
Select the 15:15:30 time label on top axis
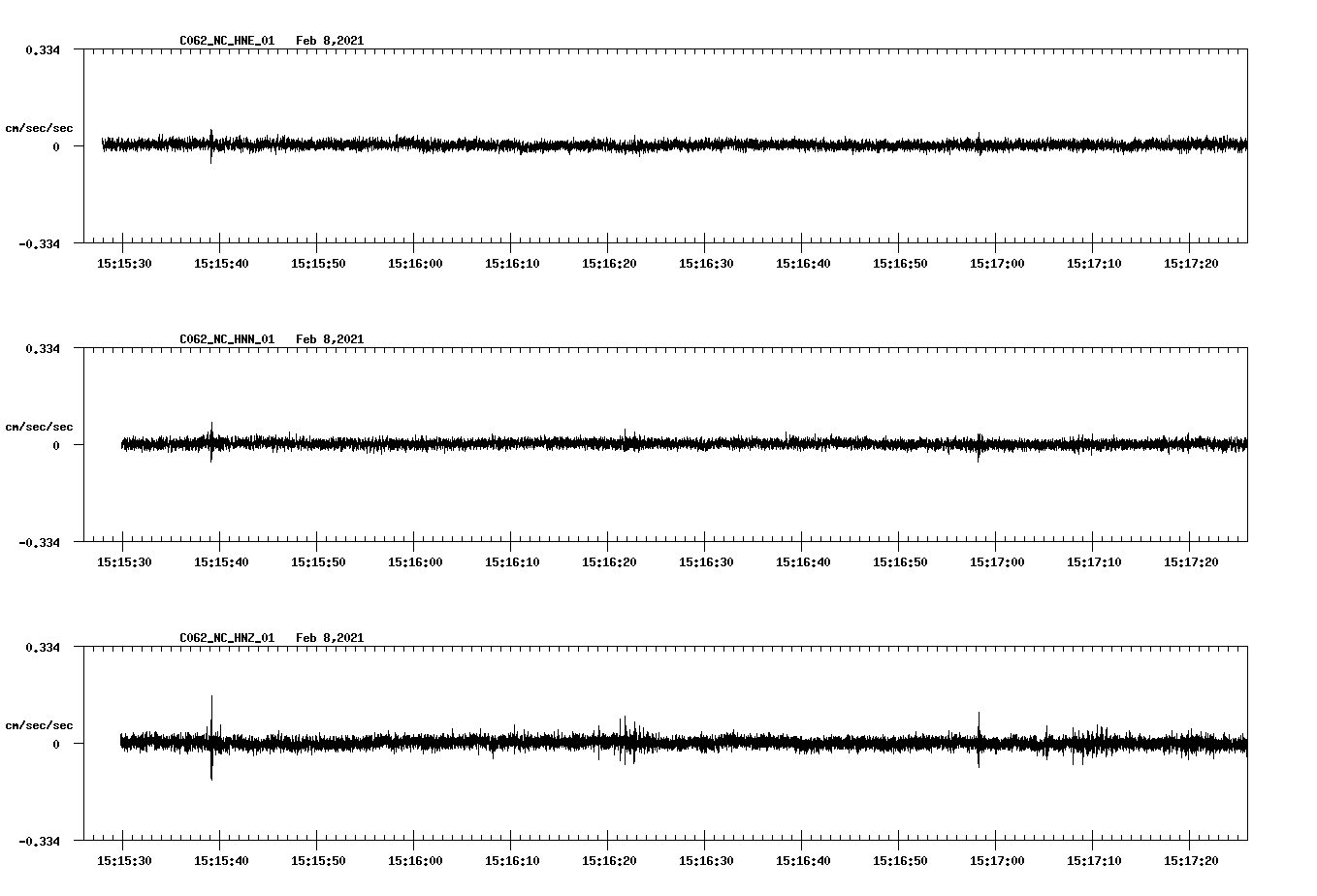(x=124, y=262)
